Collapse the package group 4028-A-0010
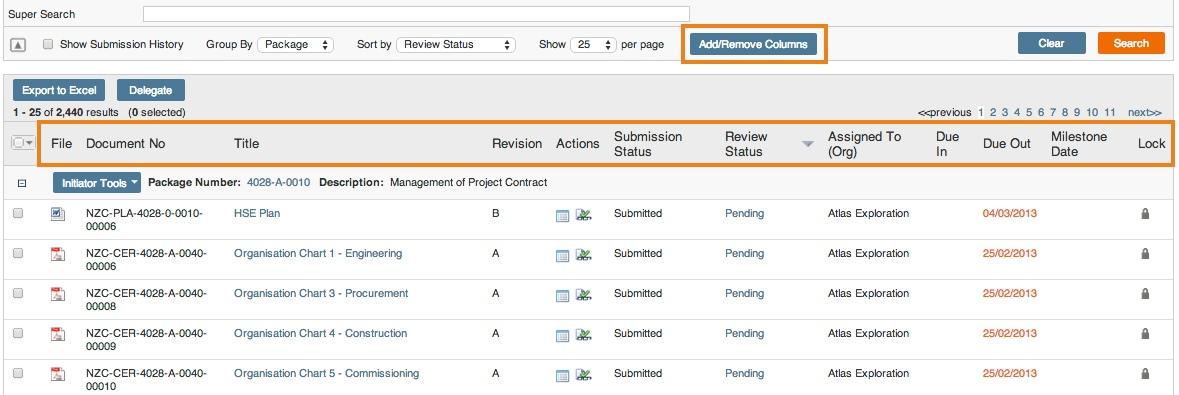Viewport: 1179px width, 395px height. tap(21, 183)
